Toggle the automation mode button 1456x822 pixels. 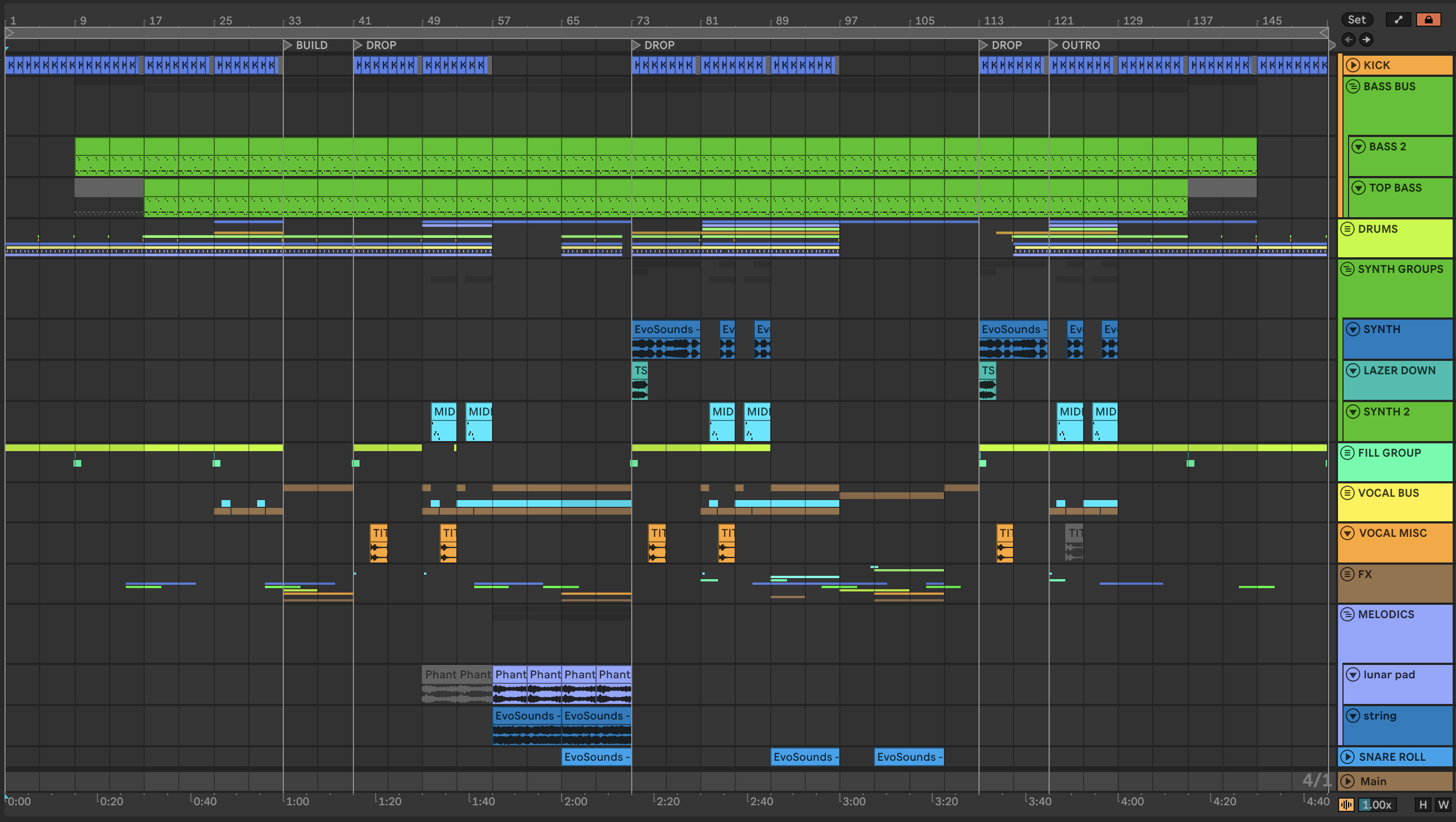pos(1398,20)
